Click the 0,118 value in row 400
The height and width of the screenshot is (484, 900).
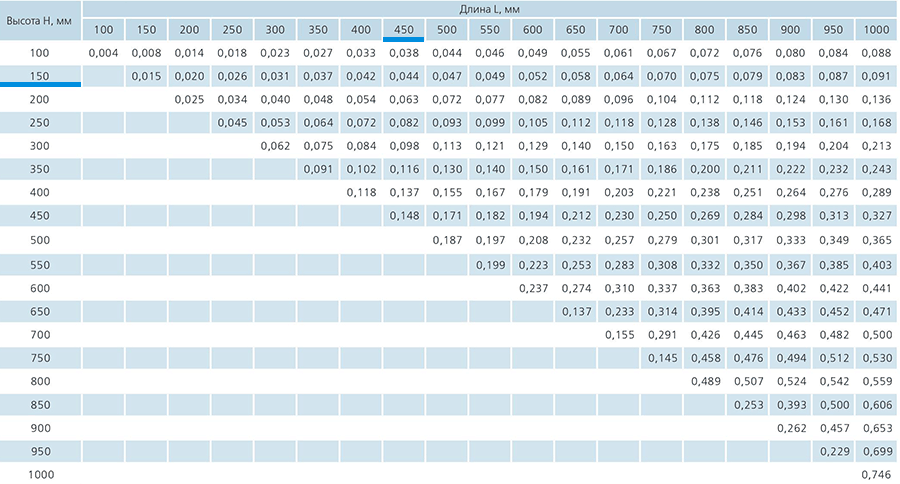[x=361, y=192]
